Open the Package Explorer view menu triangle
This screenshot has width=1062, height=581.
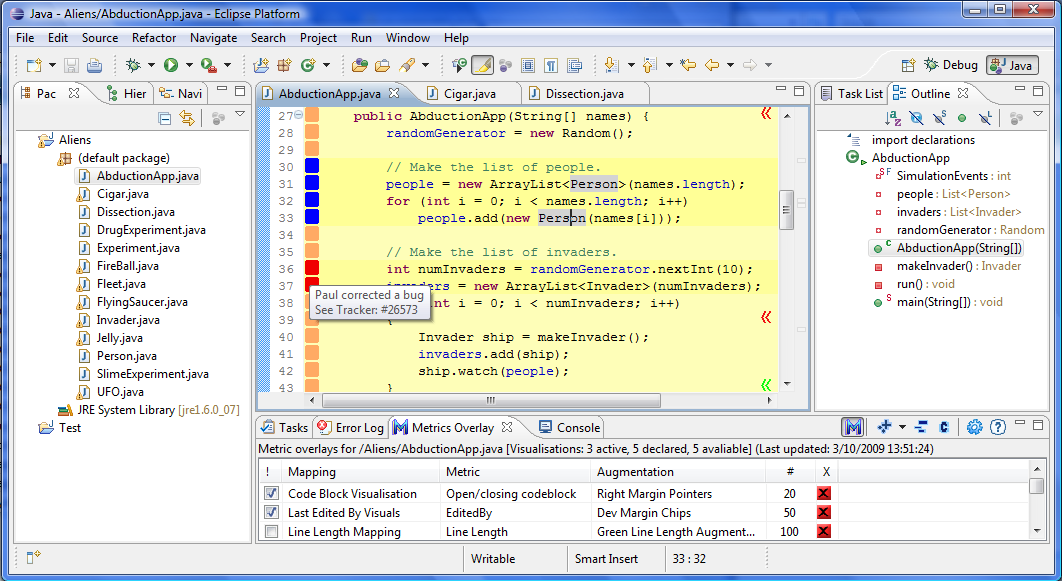pos(240,115)
